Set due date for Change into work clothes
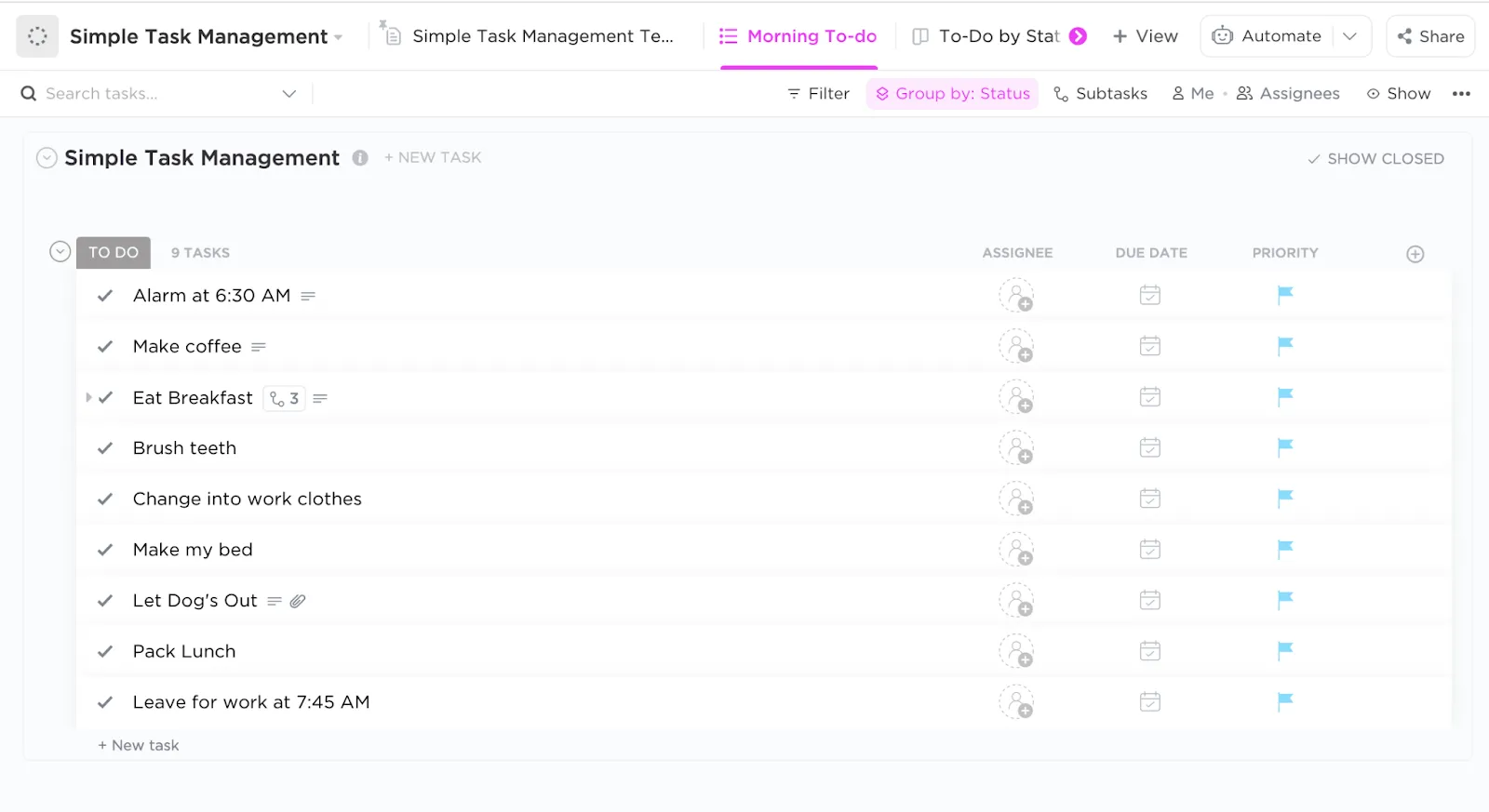Screen dimensions: 1489x812 1150,499
